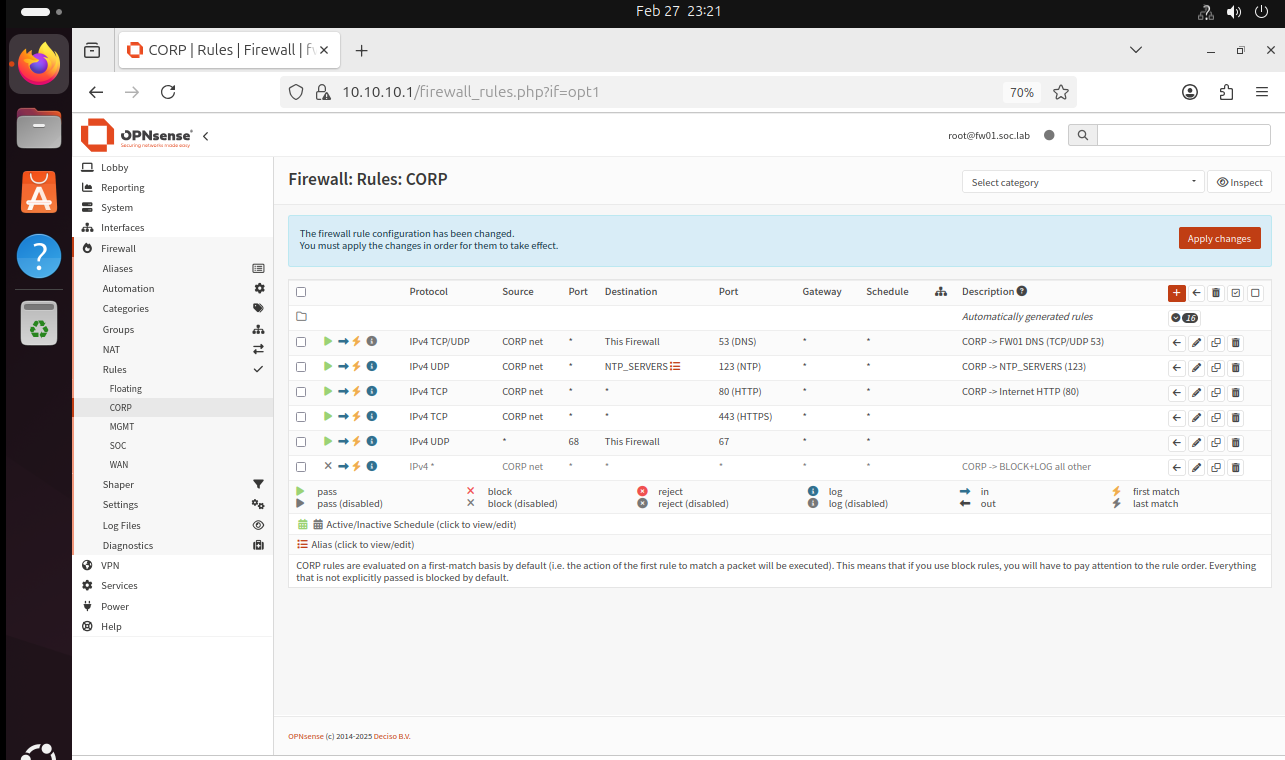Screen dimensions: 1285x760
Task: Edit the HTTPS rule using its pencil icon
Action: click(1196, 417)
